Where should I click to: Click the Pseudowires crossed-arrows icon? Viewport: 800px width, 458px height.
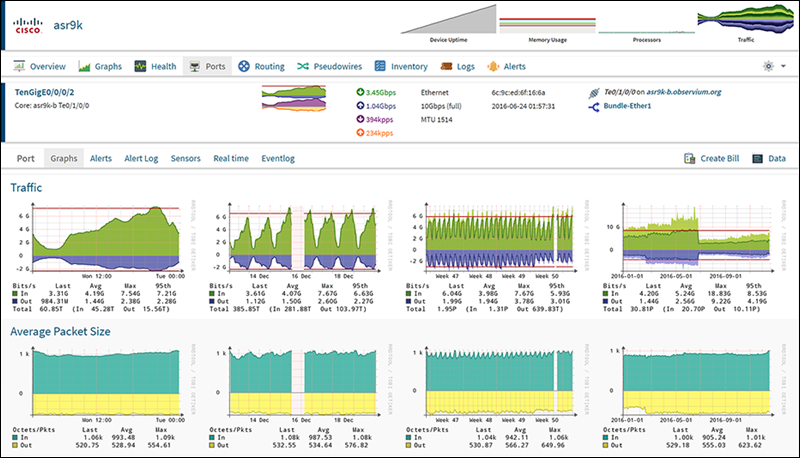coord(303,66)
